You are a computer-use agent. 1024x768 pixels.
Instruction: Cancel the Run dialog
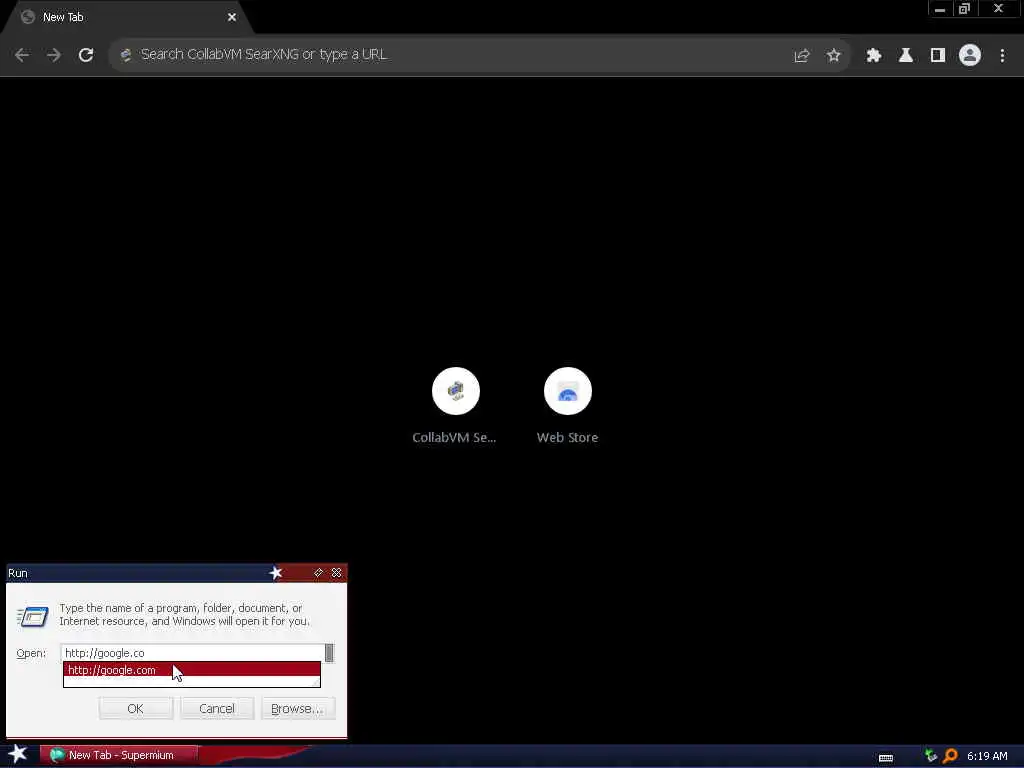(216, 709)
